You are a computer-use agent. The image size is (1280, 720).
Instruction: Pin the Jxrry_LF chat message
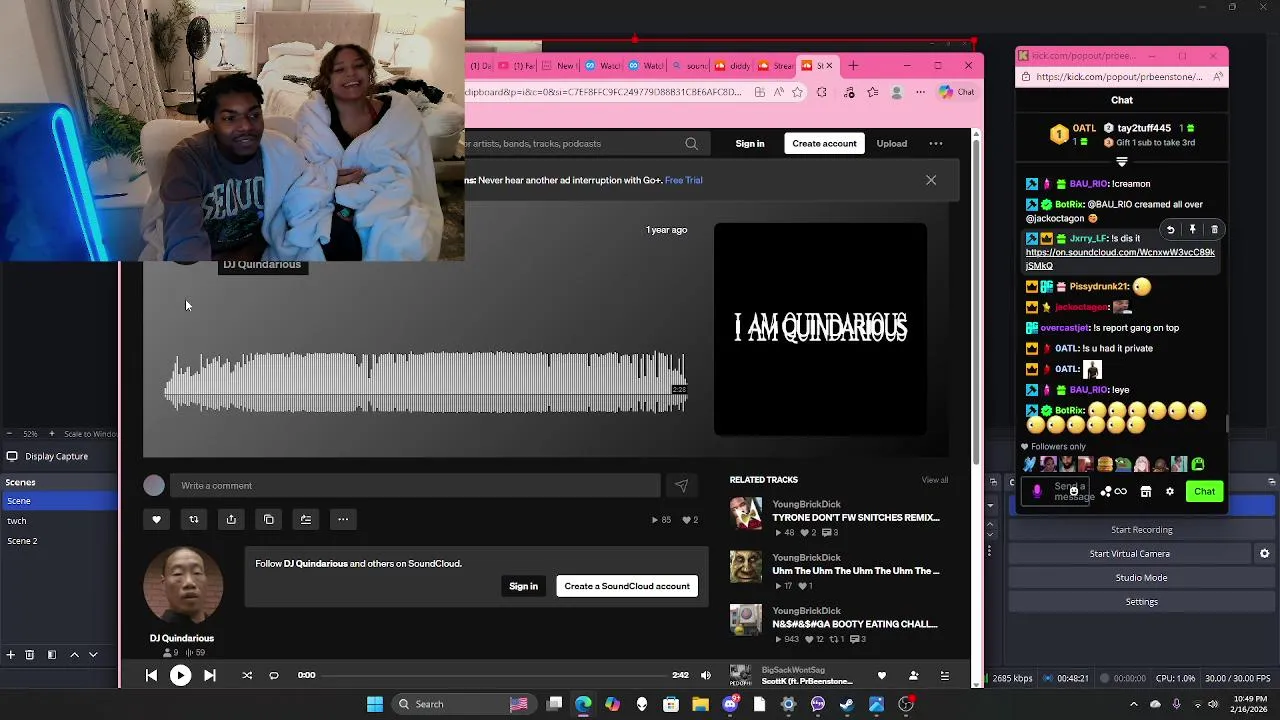tap(1192, 230)
